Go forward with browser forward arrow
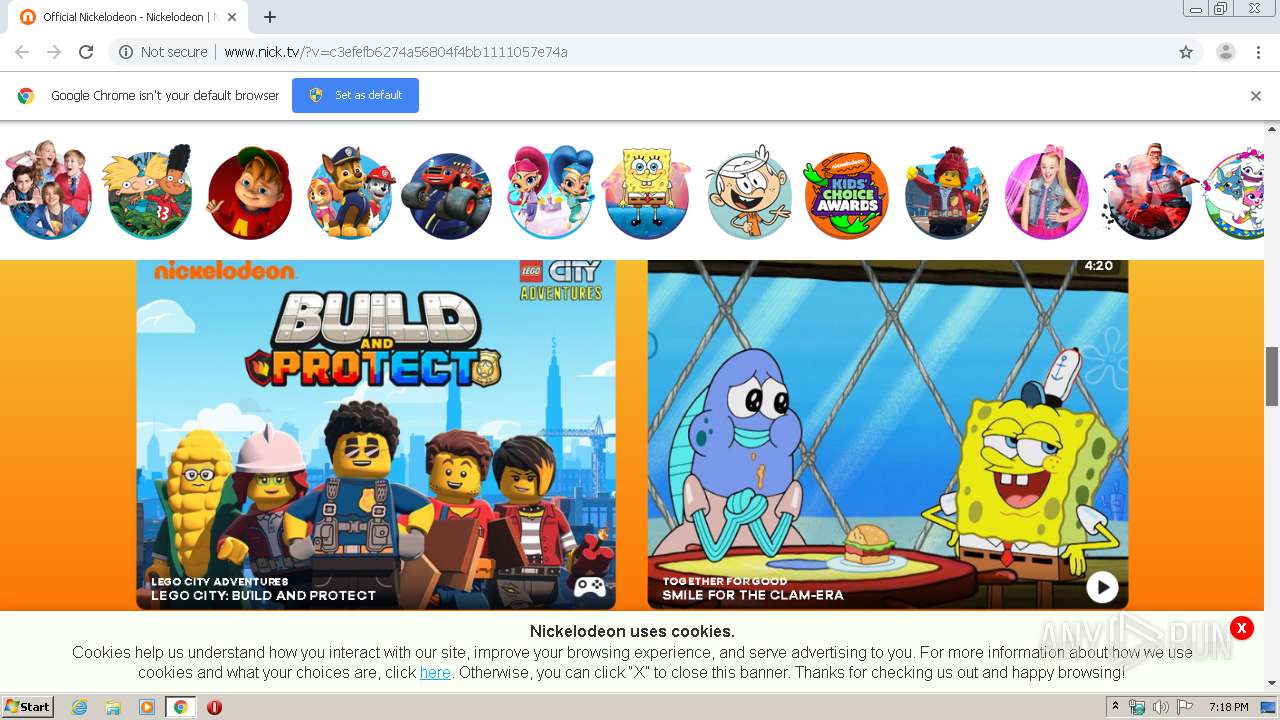Viewport: 1280px width, 720px height. coord(54,52)
